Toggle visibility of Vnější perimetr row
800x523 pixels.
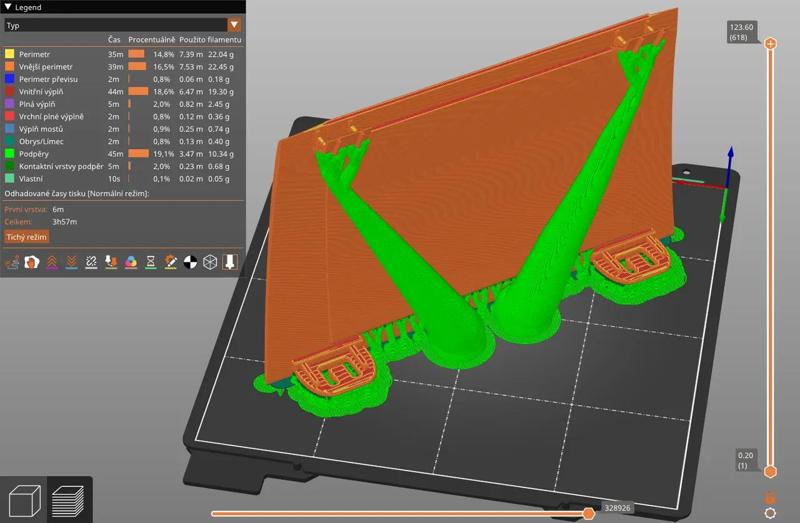point(122,67)
